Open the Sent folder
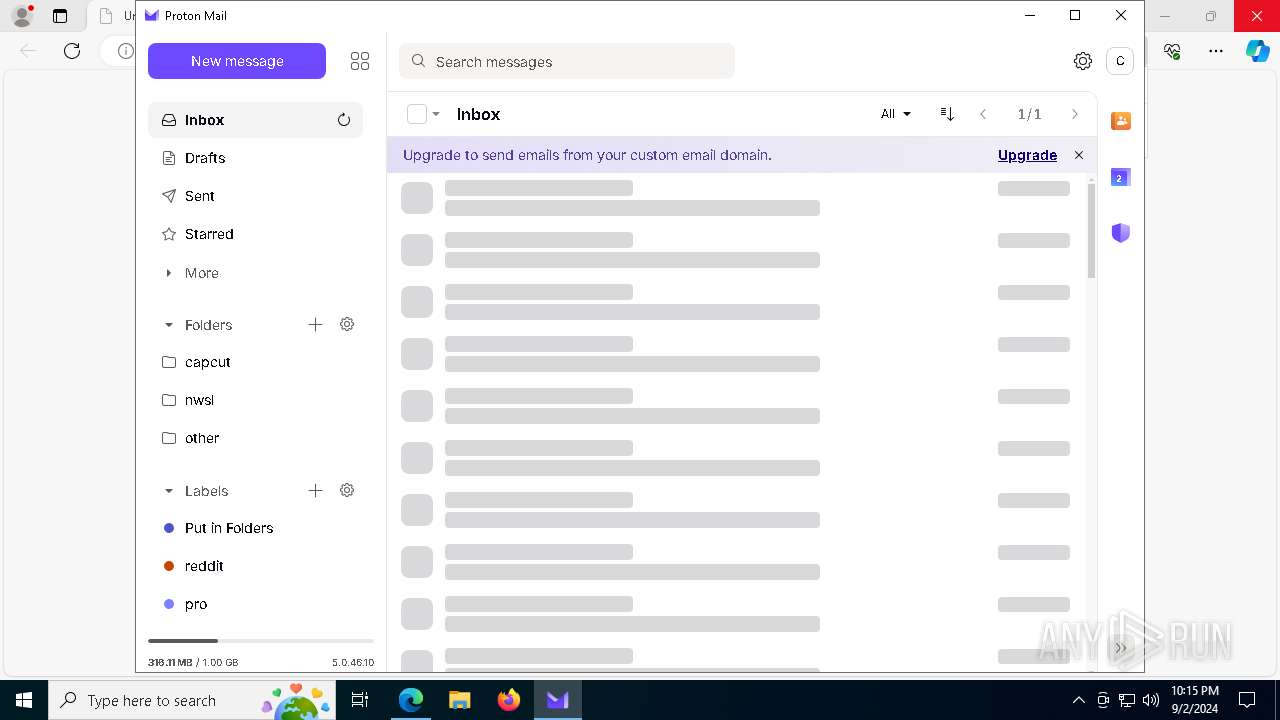Viewport: 1280px width, 720px height. tap(255, 196)
